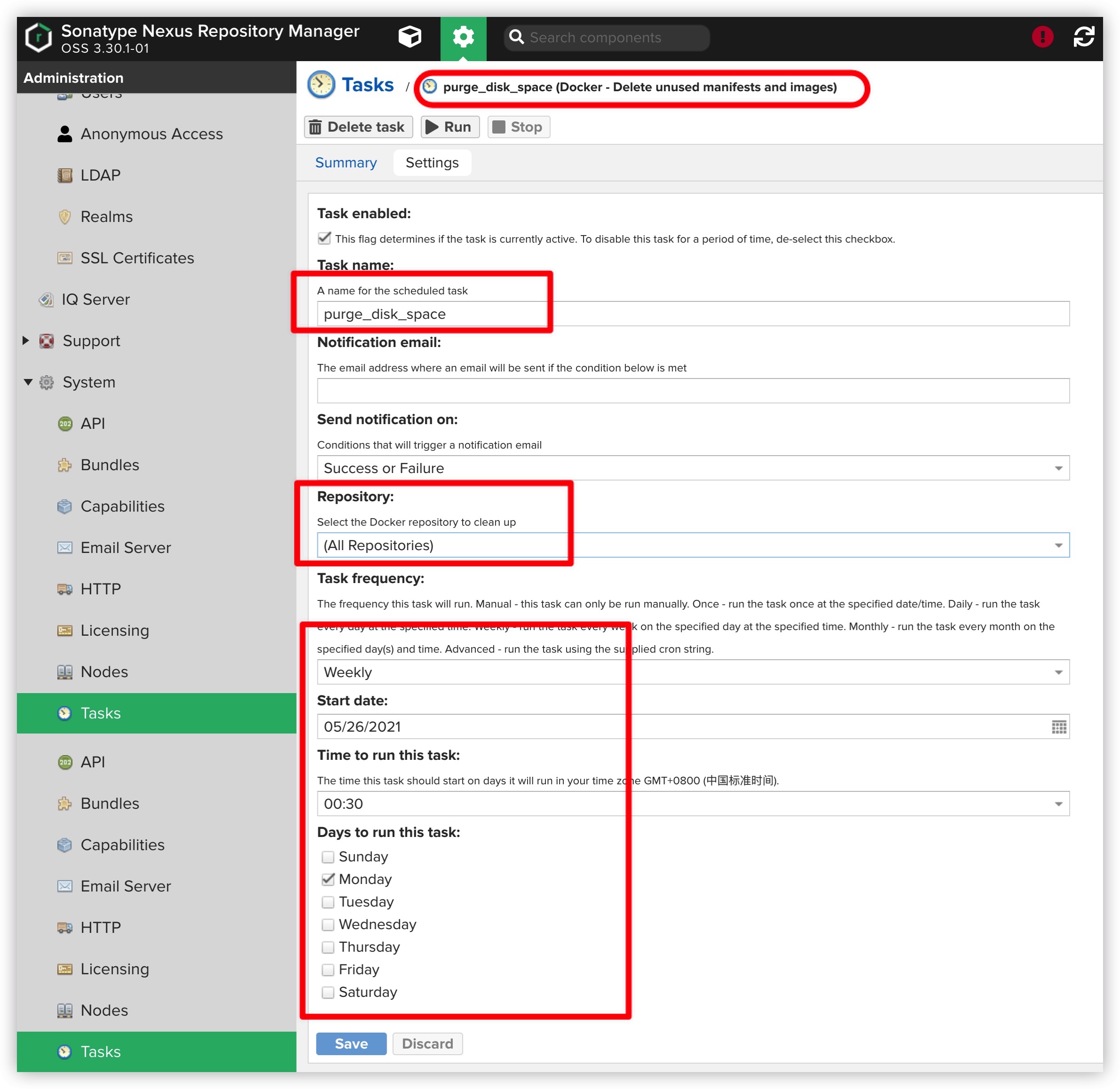Uncheck the Task enabled checkbox
The image size is (1120, 1089).
324,238
